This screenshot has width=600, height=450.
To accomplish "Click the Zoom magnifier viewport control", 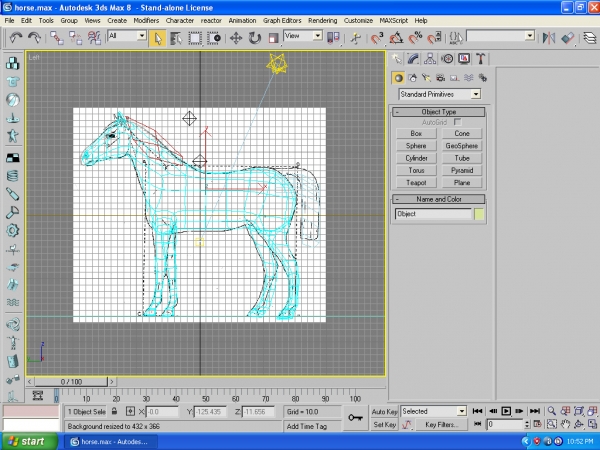I will [551, 411].
